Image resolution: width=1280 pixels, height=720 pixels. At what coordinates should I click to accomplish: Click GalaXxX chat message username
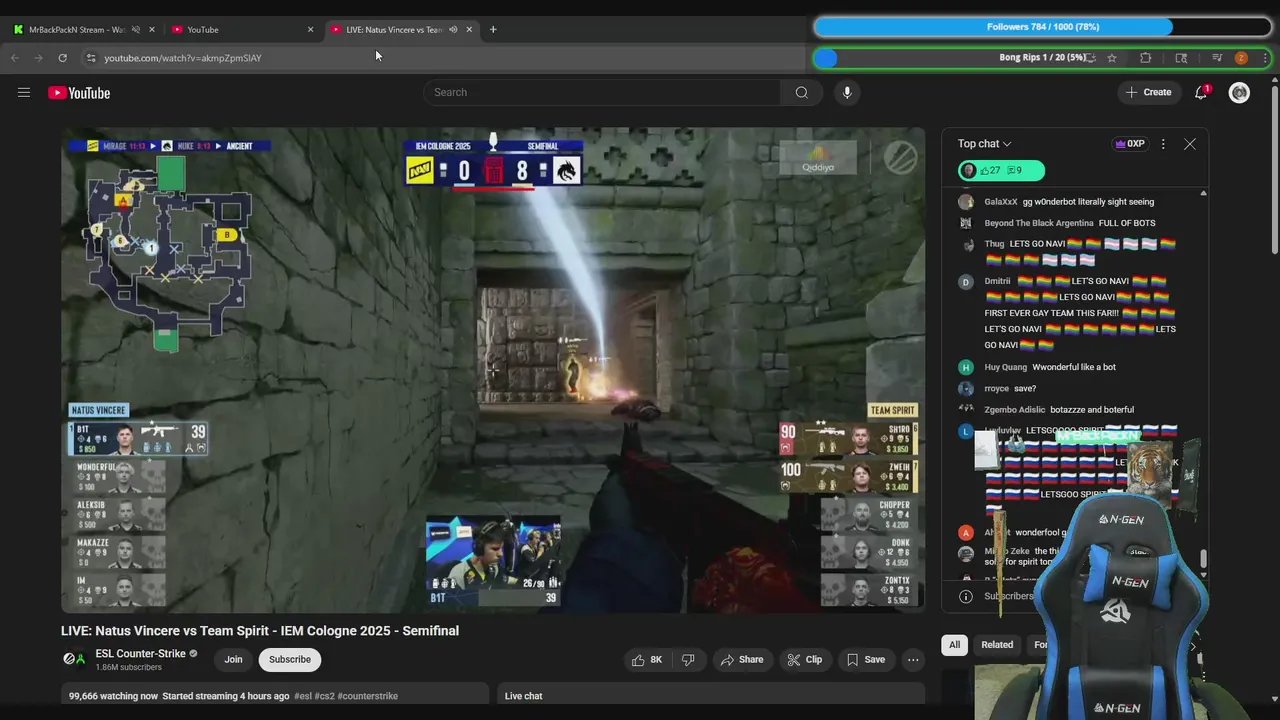(1000, 202)
